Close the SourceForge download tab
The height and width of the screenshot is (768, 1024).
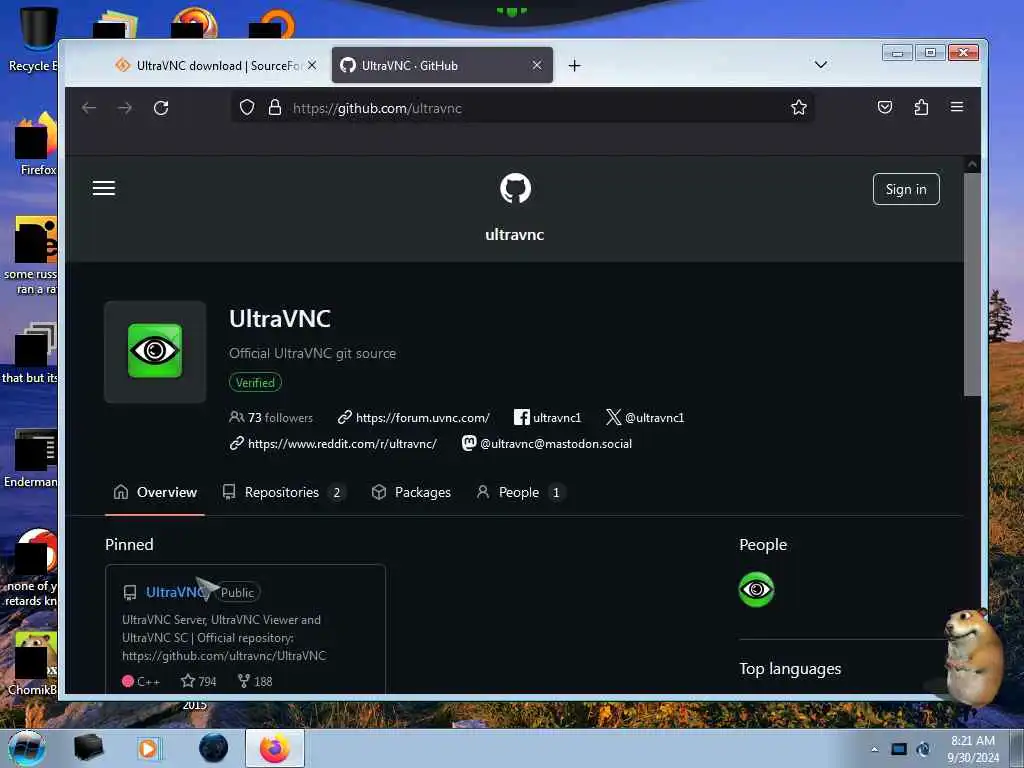click(312, 65)
